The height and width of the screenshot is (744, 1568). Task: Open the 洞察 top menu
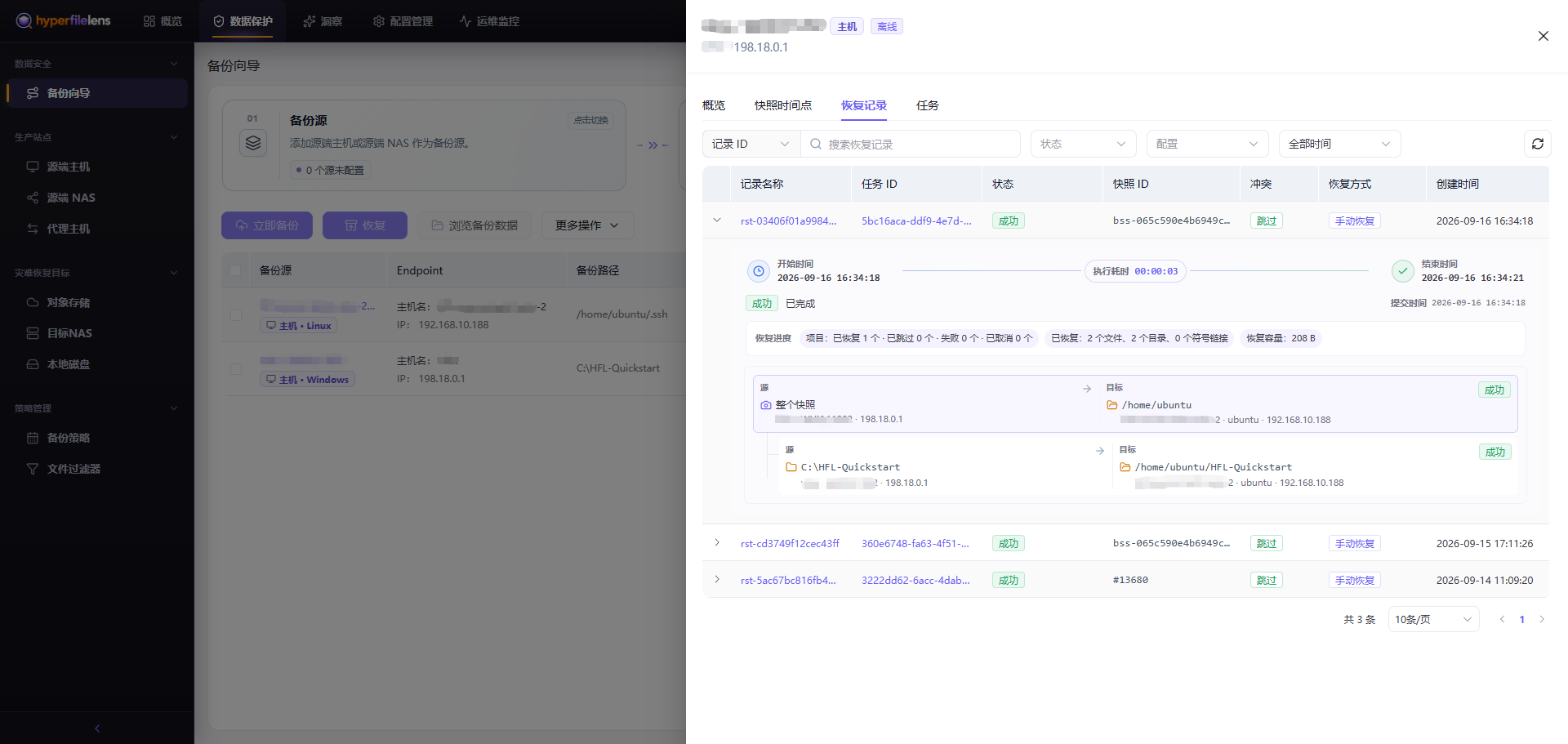323,21
